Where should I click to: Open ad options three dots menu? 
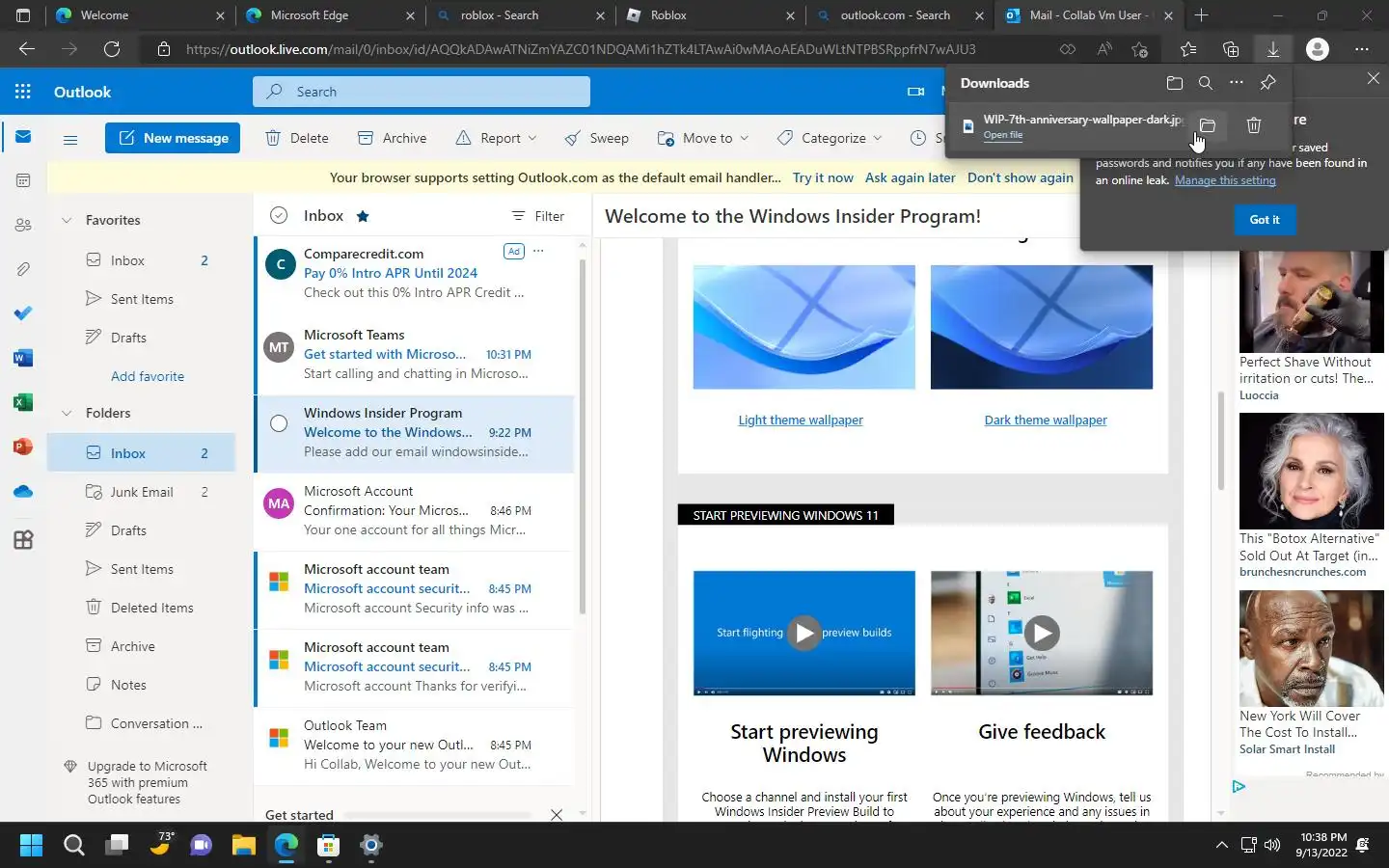[x=538, y=252]
